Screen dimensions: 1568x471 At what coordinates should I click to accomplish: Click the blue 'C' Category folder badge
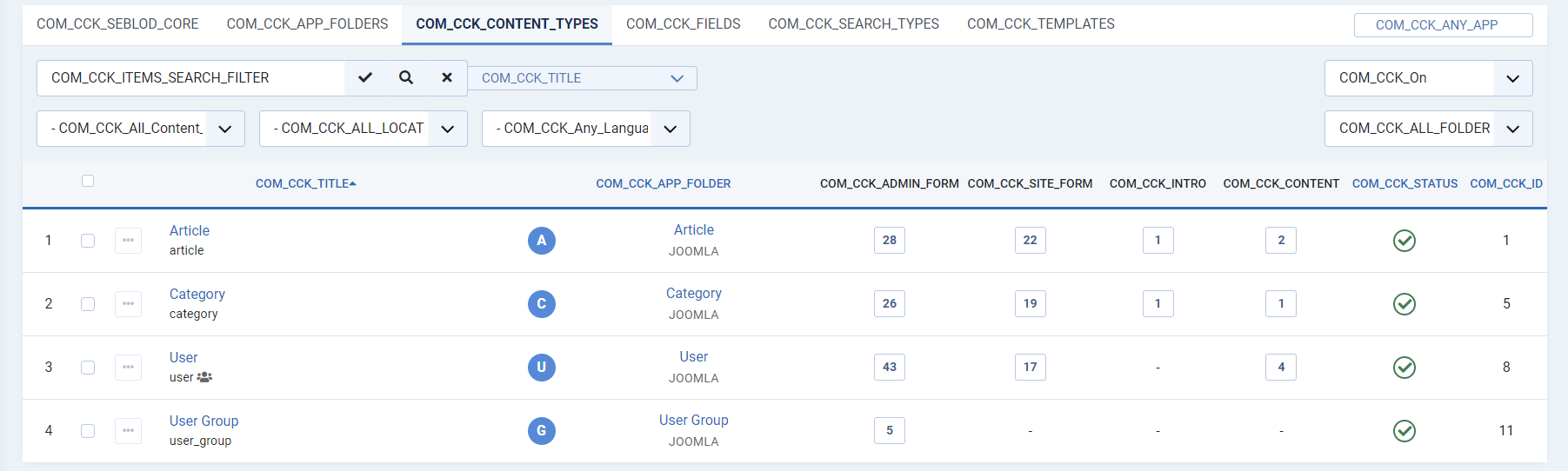pos(541,304)
